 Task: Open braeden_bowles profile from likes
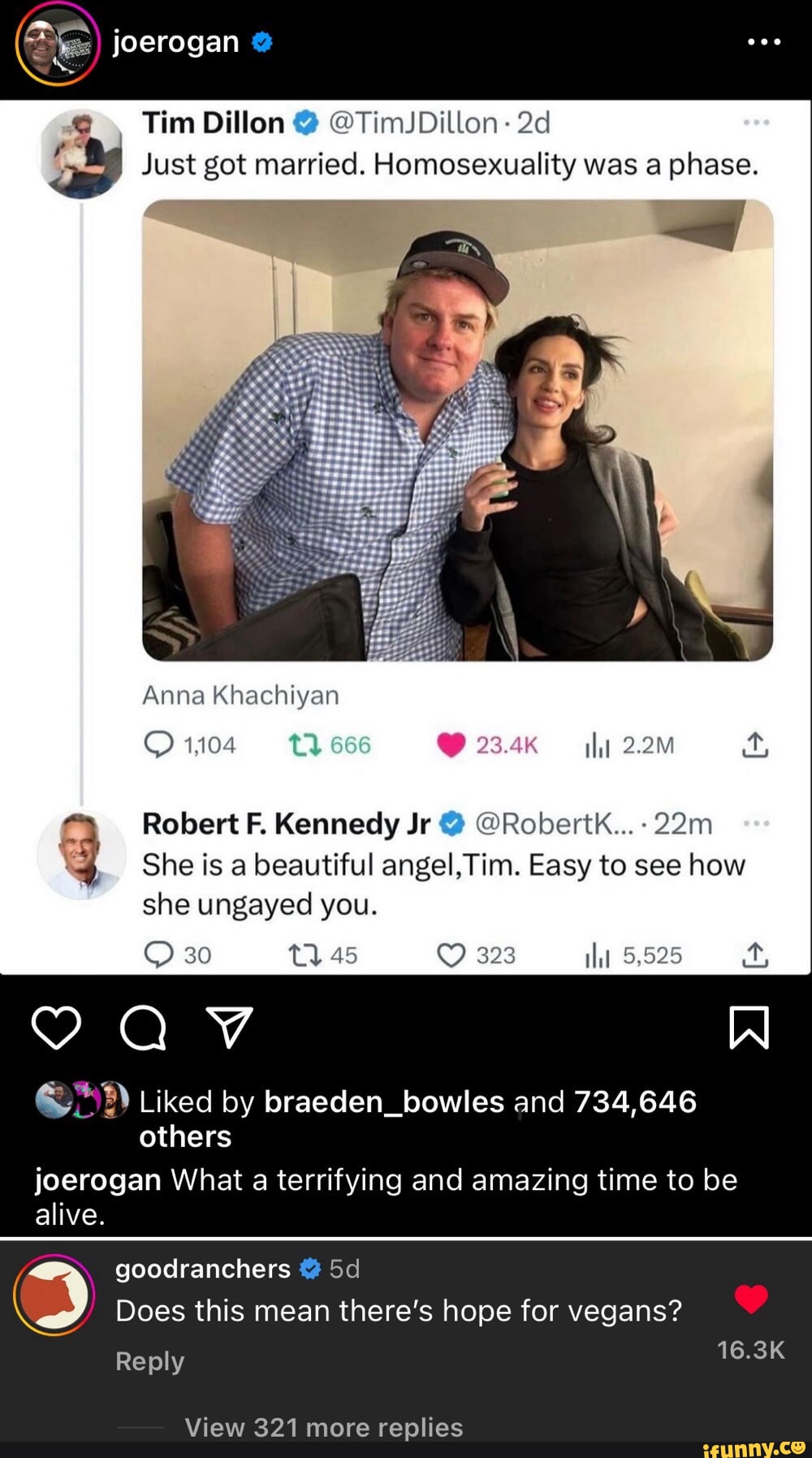(384, 1101)
